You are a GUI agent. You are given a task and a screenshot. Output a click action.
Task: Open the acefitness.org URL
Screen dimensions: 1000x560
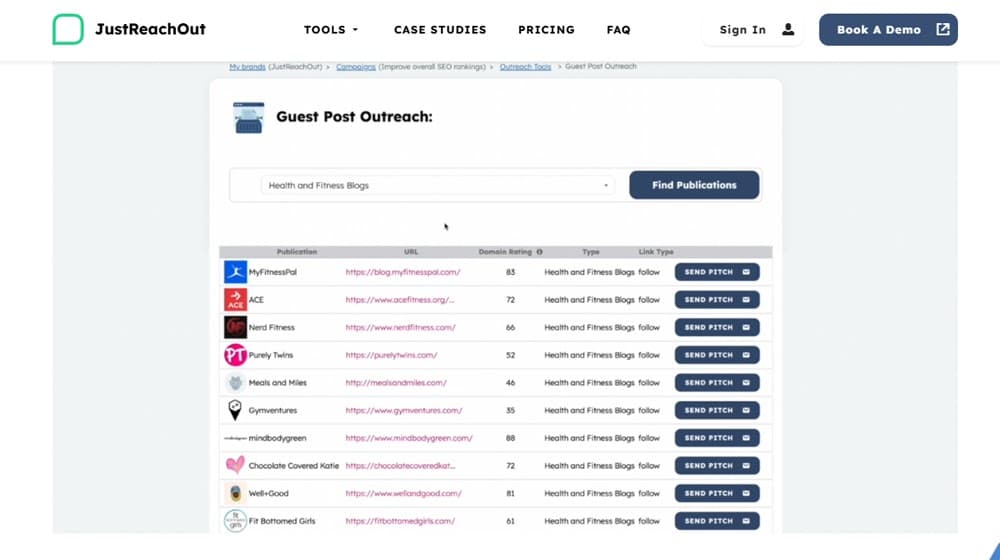pyautogui.click(x=400, y=300)
